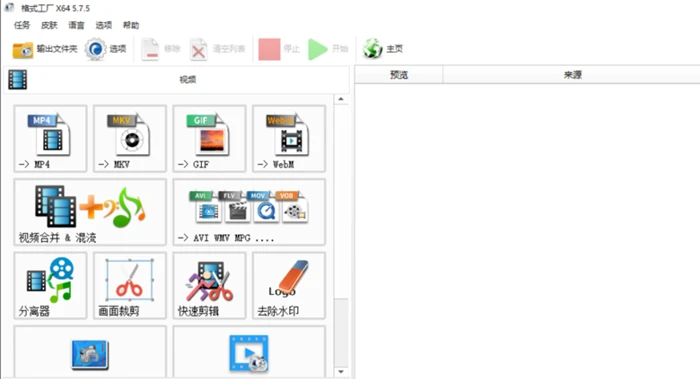
Task: Click the 预览 column header
Action: [x=399, y=75]
